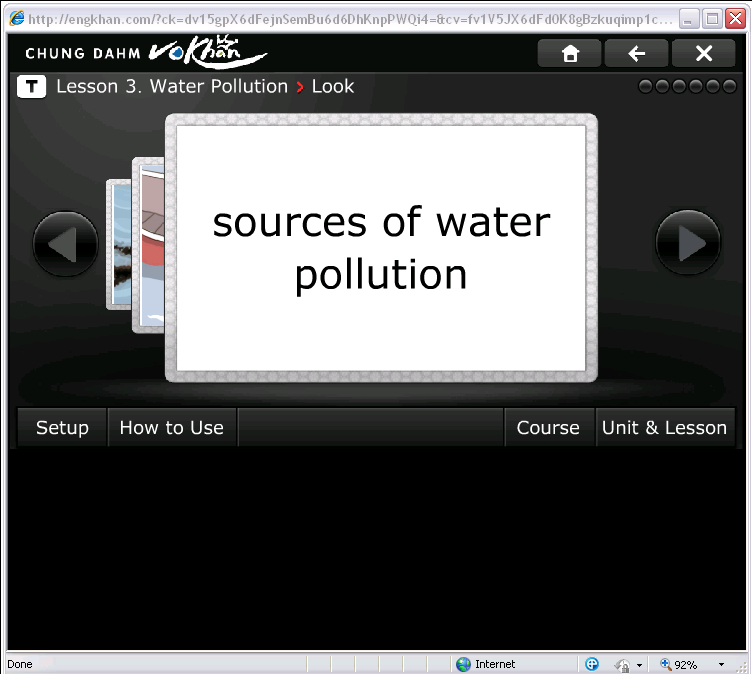This screenshot has height=674, width=752.
Task: Minimize the browser window
Action: point(689,19)
